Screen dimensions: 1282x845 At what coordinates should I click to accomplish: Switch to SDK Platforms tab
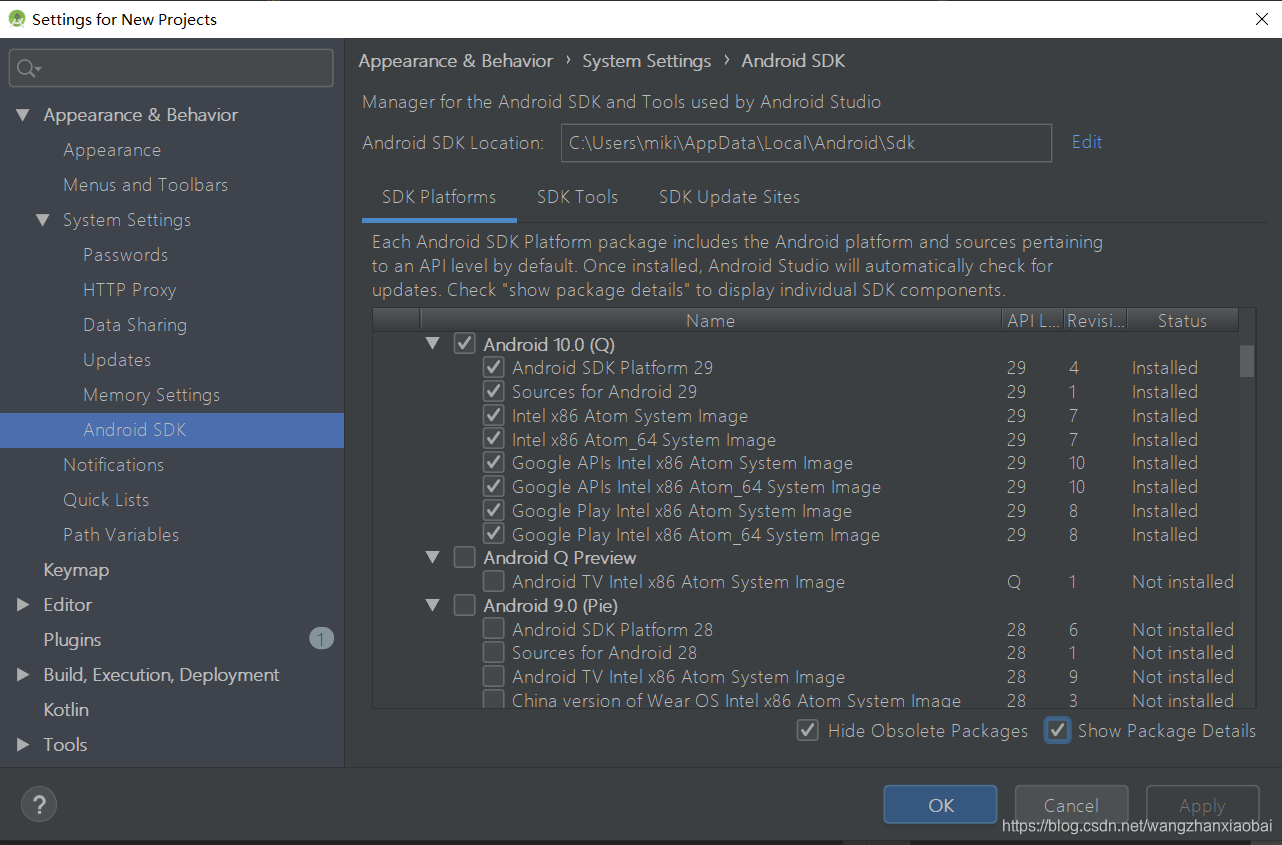[x=439, y=197]
